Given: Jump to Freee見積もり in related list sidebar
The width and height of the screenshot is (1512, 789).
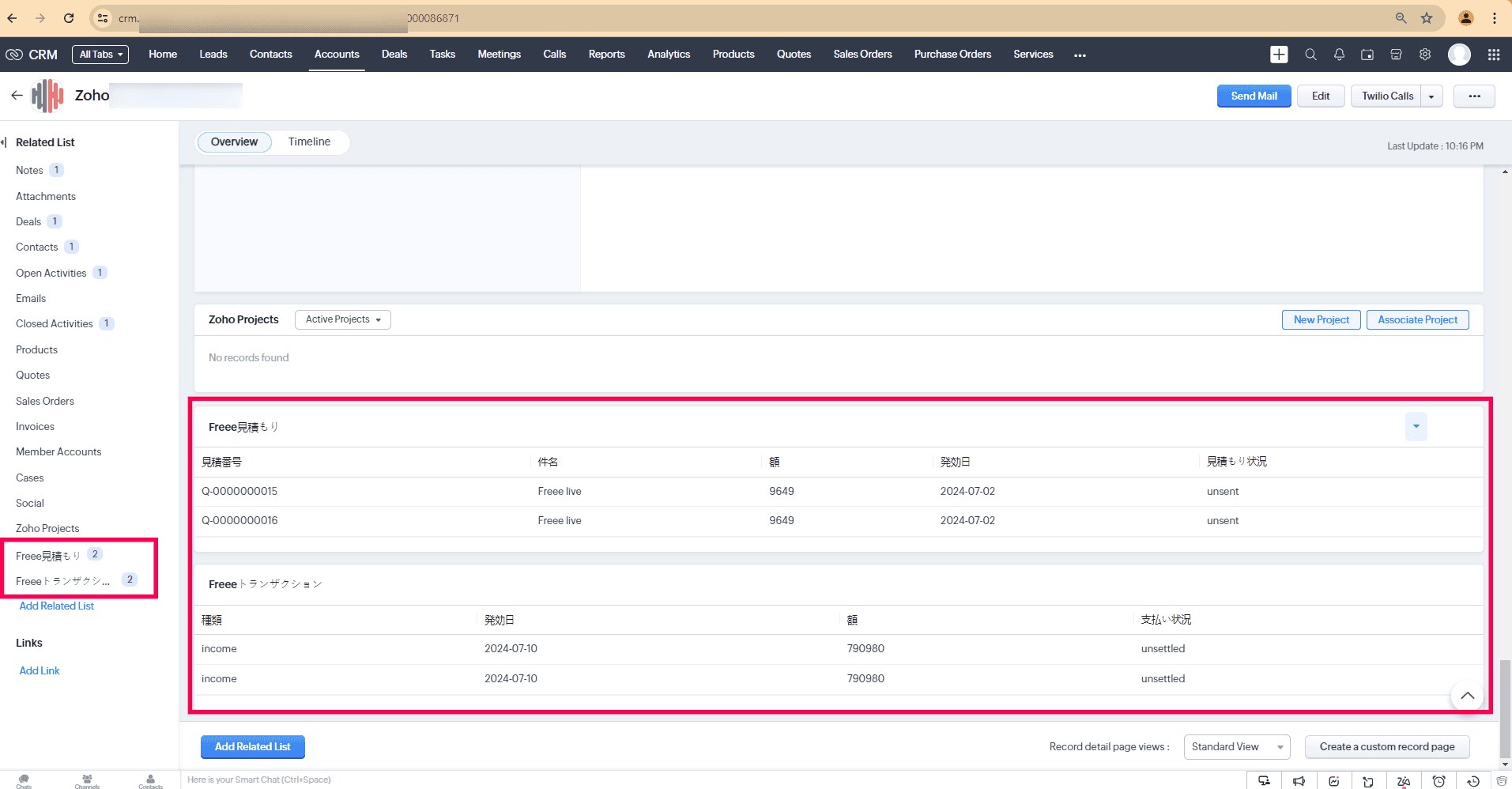Looking at the screenshot, I should (x=48, y=556).
